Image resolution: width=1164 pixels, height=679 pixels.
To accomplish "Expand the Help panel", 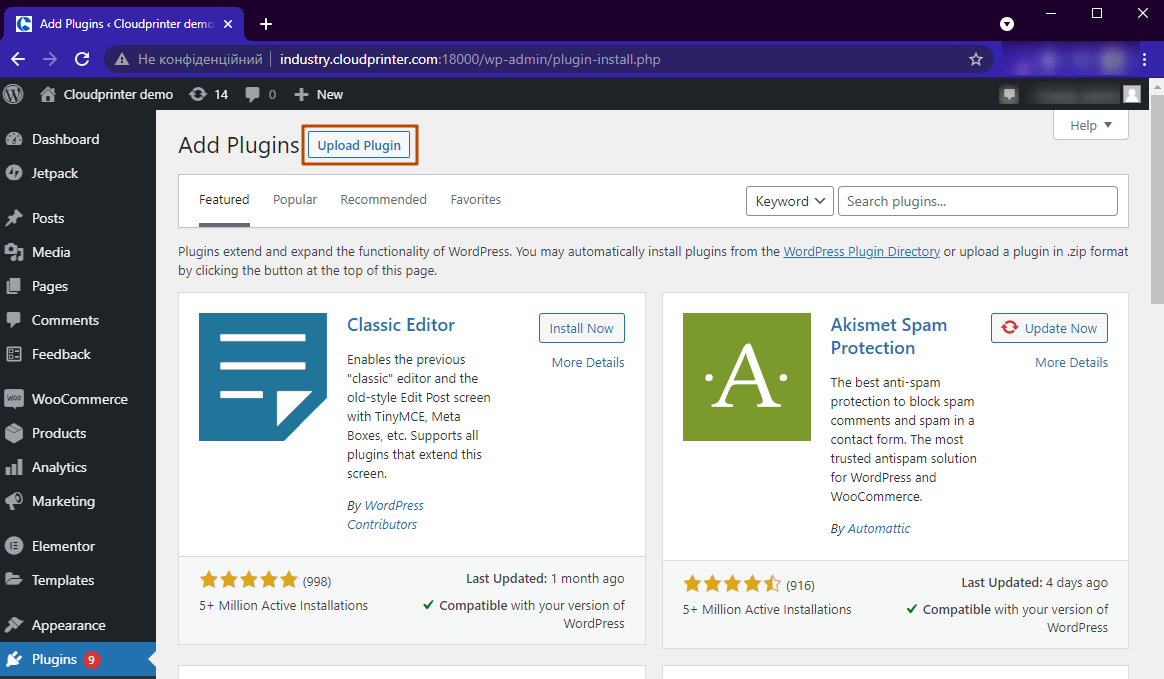I will pos(1091,125).
